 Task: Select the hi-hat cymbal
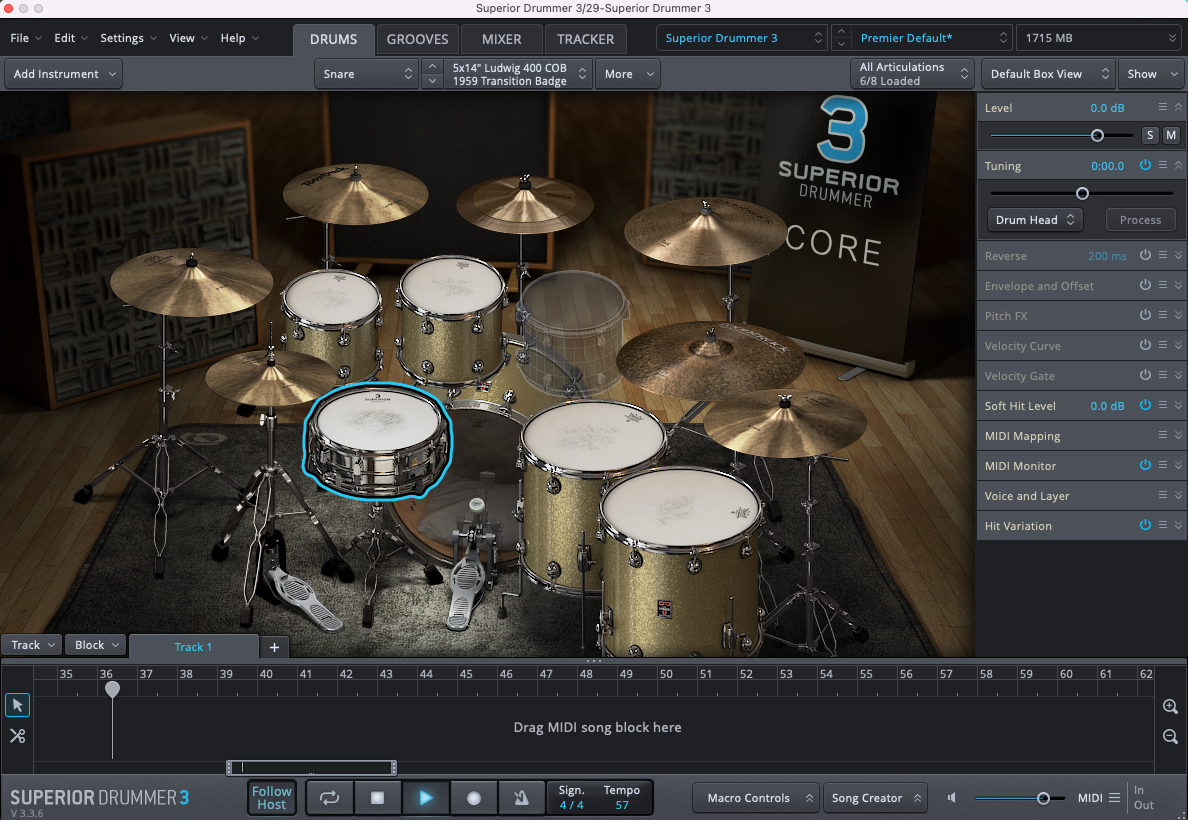[270, 377]
